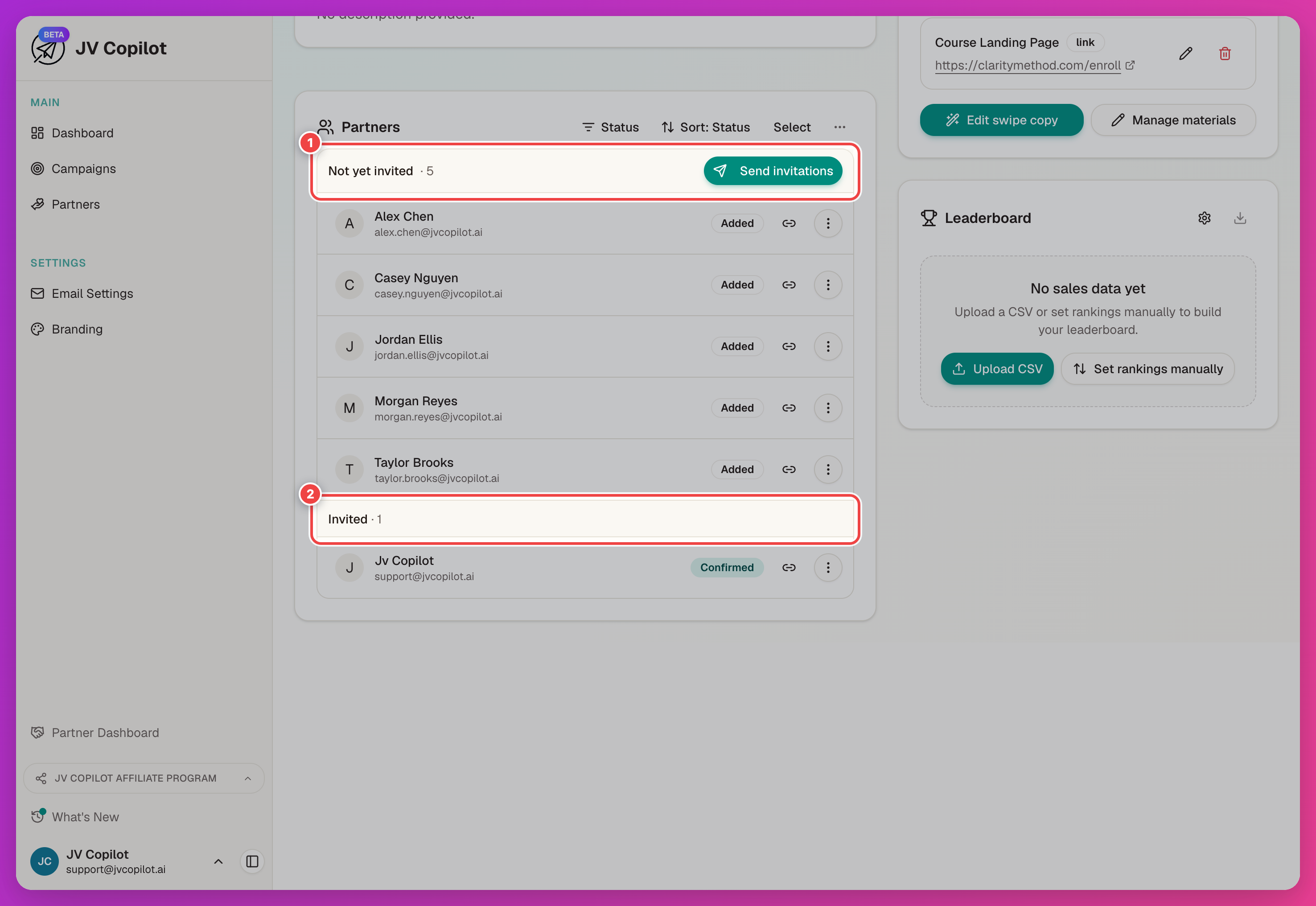Open Jv Copilot partner row options
Image resolution: width=1316 pixels, height=906 pixels.
point(828,568)
